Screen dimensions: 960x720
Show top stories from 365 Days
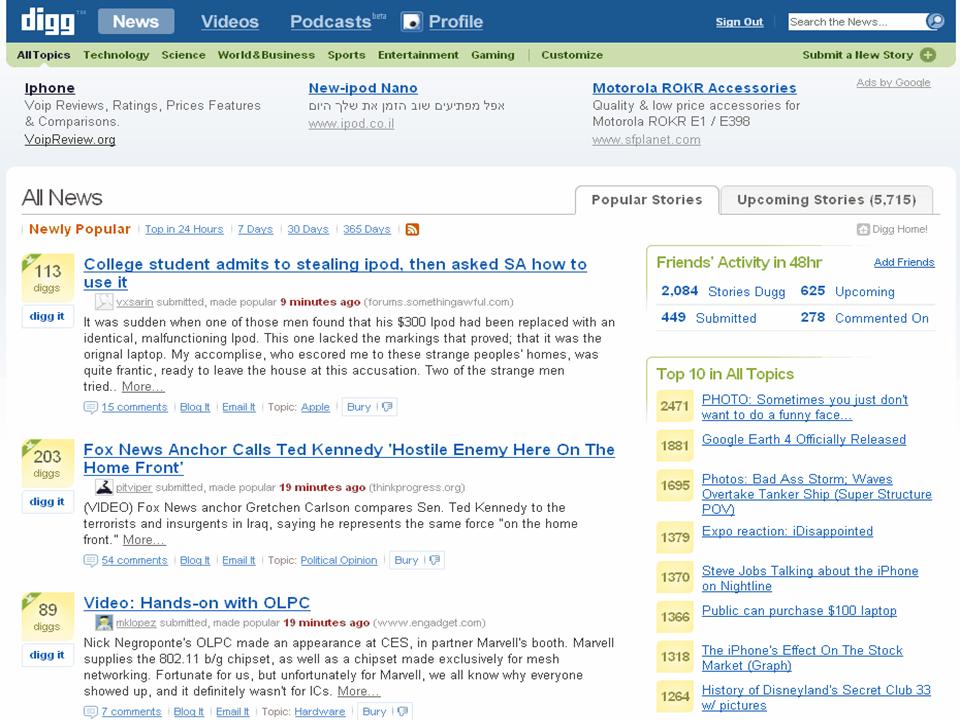(x=367, y=230)
